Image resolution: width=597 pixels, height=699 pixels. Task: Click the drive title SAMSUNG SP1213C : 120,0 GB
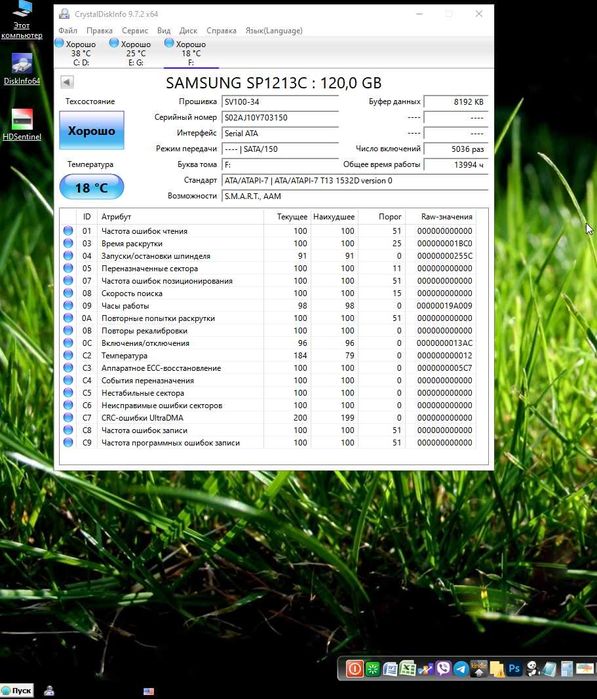[x=273, y=83]
